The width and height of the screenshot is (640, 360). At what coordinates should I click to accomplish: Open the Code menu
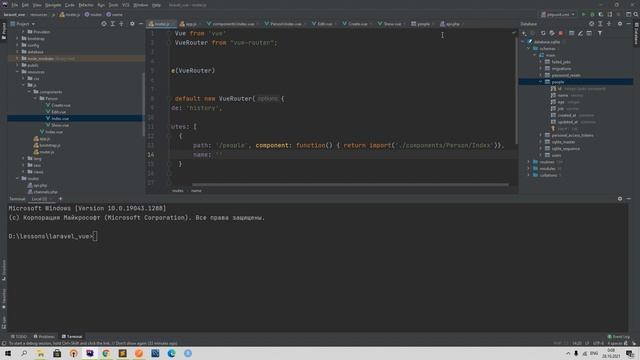[70, 5]
